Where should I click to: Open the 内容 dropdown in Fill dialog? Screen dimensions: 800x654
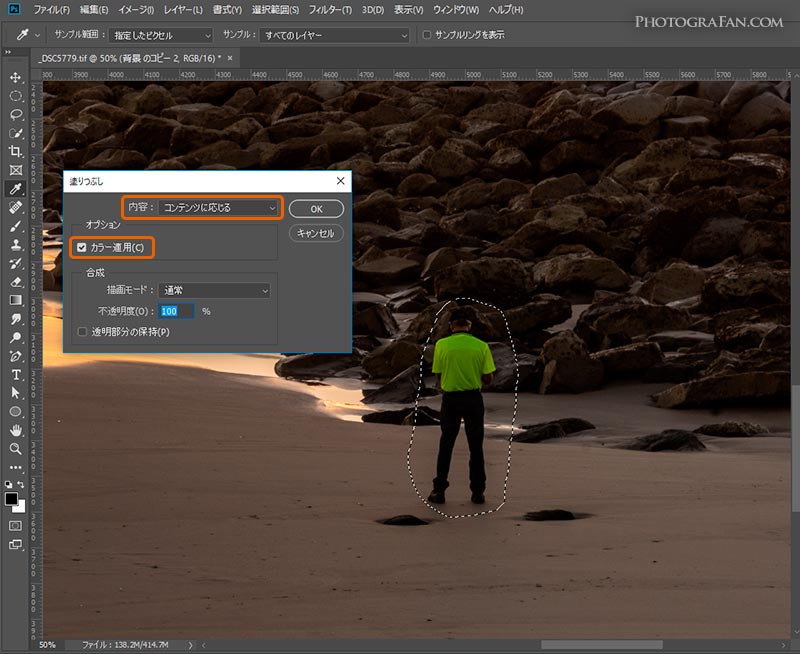point(219,208)
